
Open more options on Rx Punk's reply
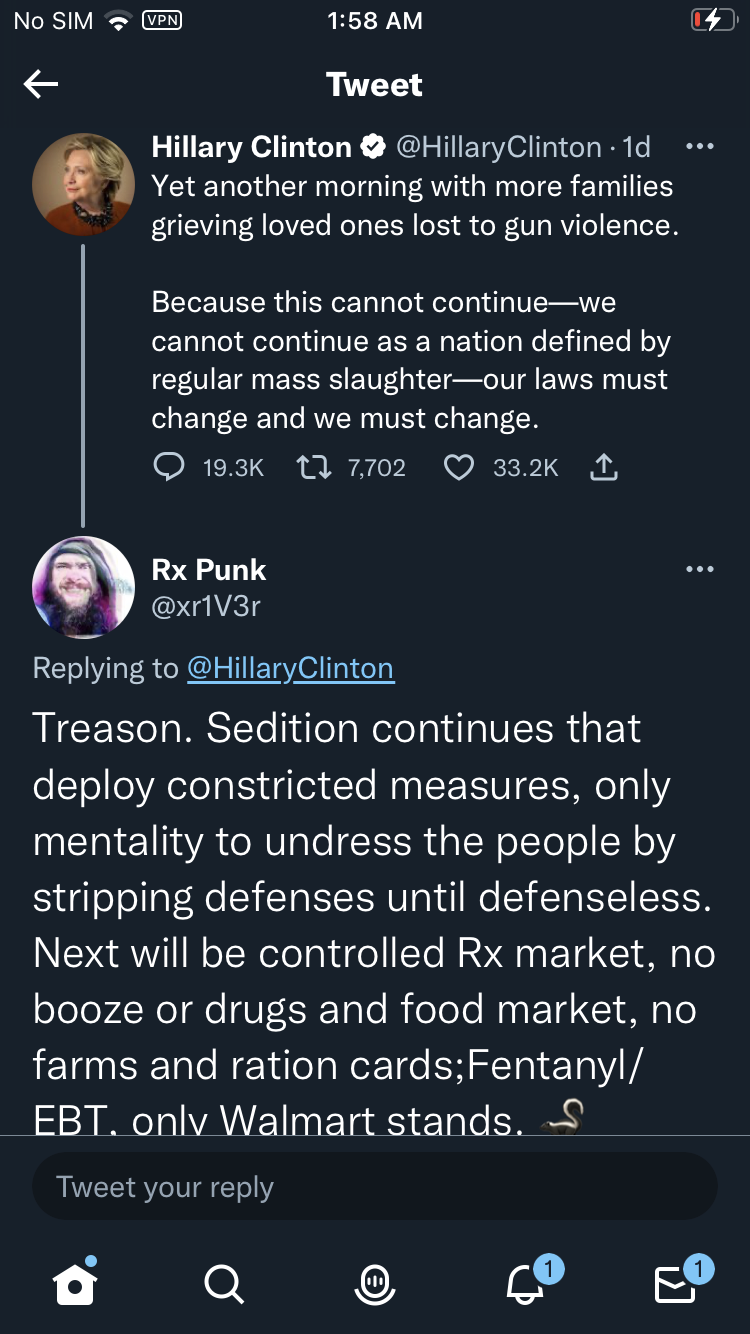pos(699,570)
